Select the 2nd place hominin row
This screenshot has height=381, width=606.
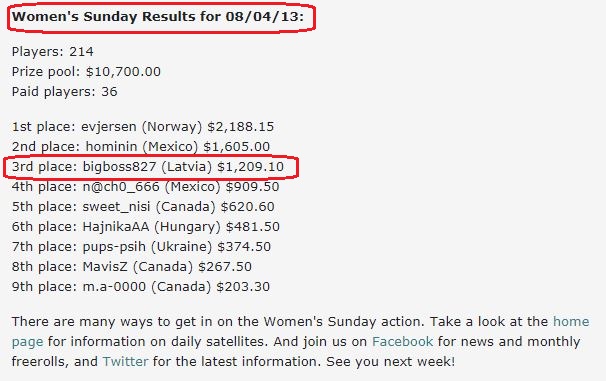141,147
